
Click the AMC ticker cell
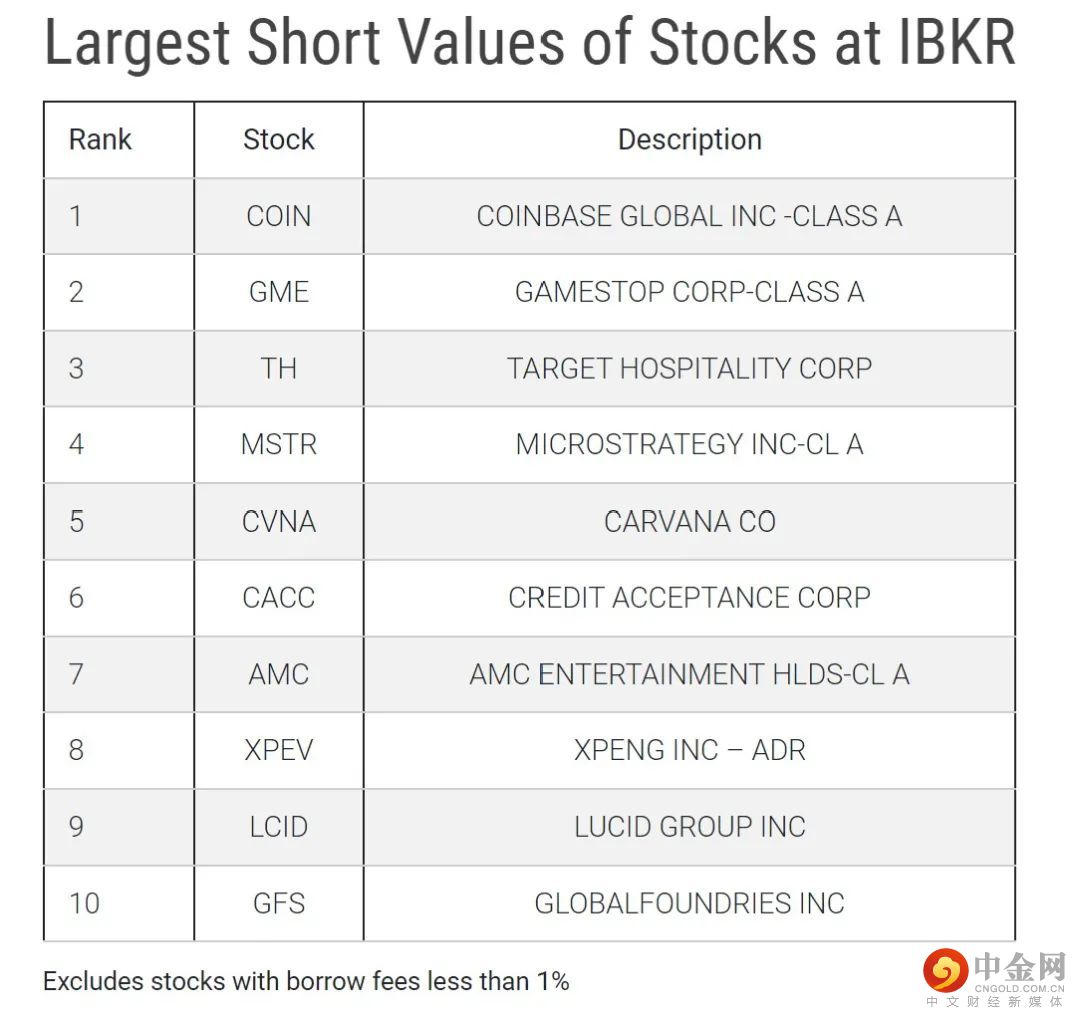pos(279,674)
